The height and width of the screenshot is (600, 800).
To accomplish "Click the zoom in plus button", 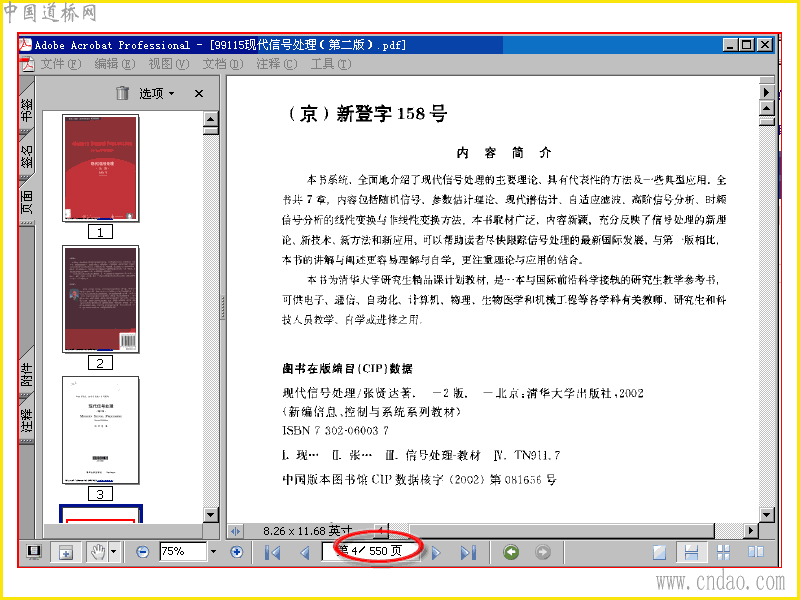I will [x=236, y=552].
